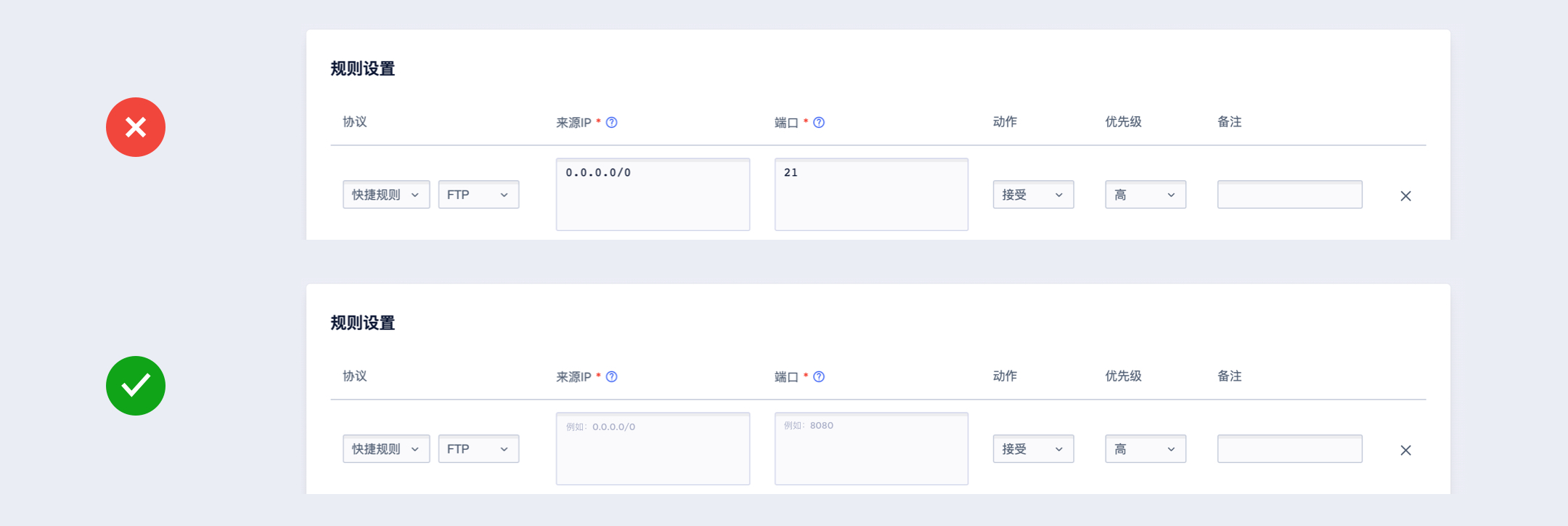The width and height of the screenshot is (1568, 526).
Task: Click empty source IP field with placeholder
Action: tap(653, 449)
